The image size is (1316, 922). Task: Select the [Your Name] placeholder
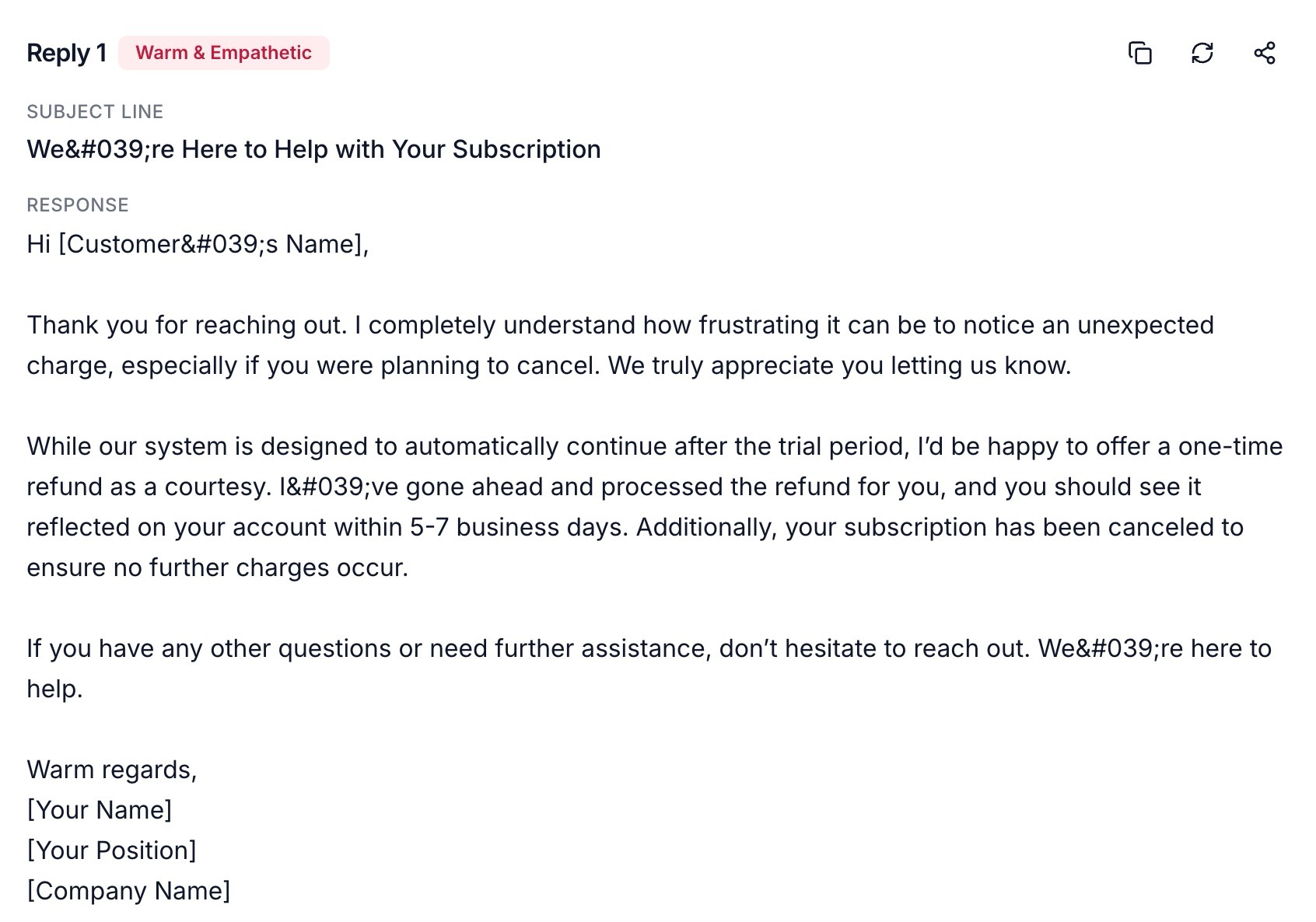[100, 809]
